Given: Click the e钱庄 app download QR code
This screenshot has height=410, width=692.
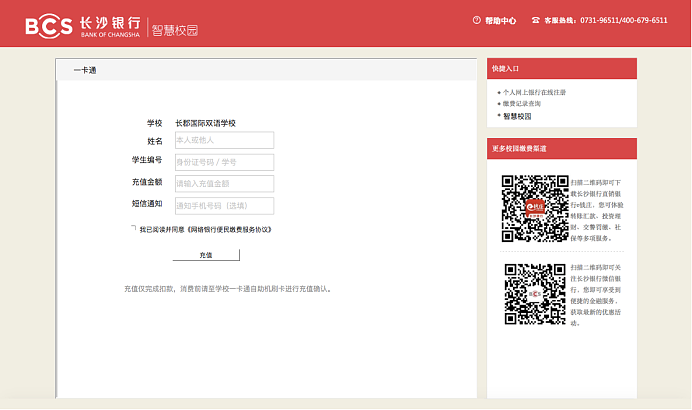Looking at the screenshot, I should pyautogui.click(x=535, y=208).
